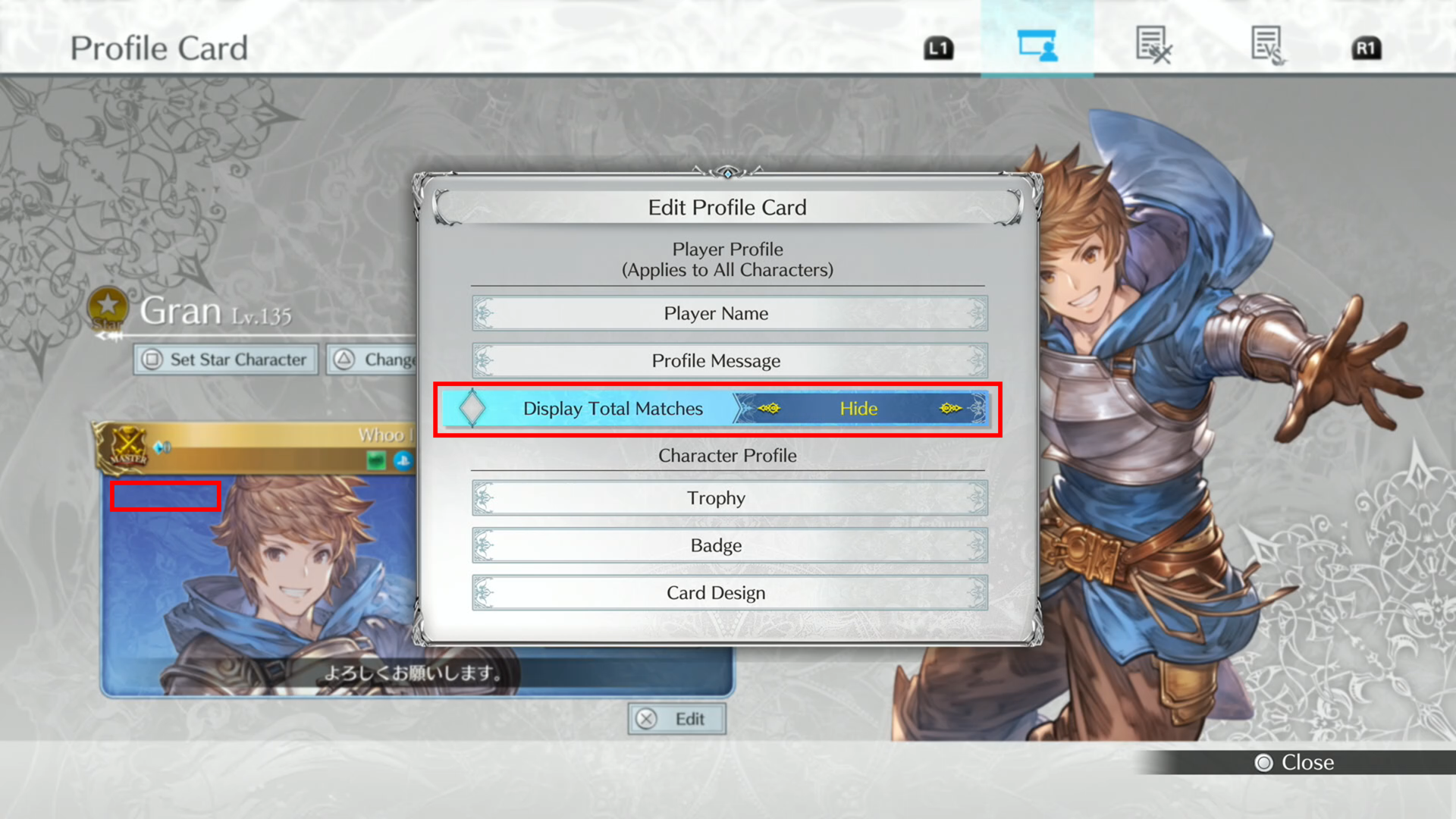This screenshot has width=1456, height=819.
Task: Select the second document tab icon
Action: click(x=1266, y=47)
